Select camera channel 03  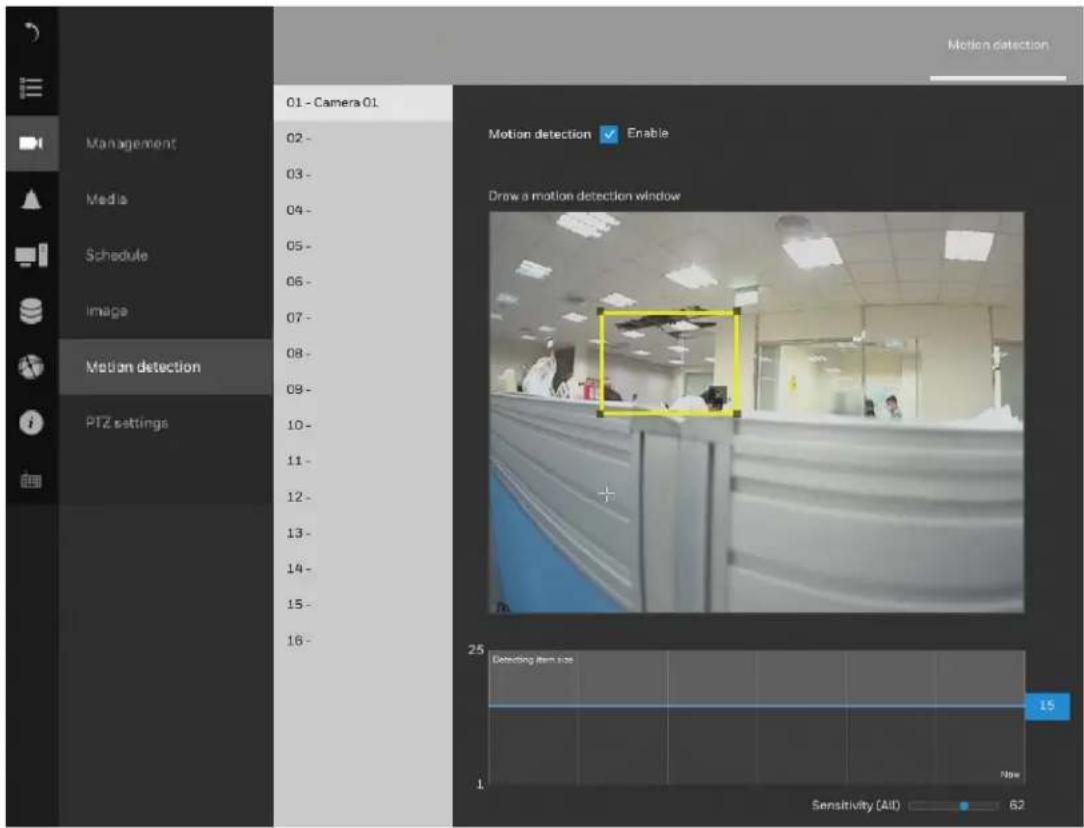tap(363, 174)
